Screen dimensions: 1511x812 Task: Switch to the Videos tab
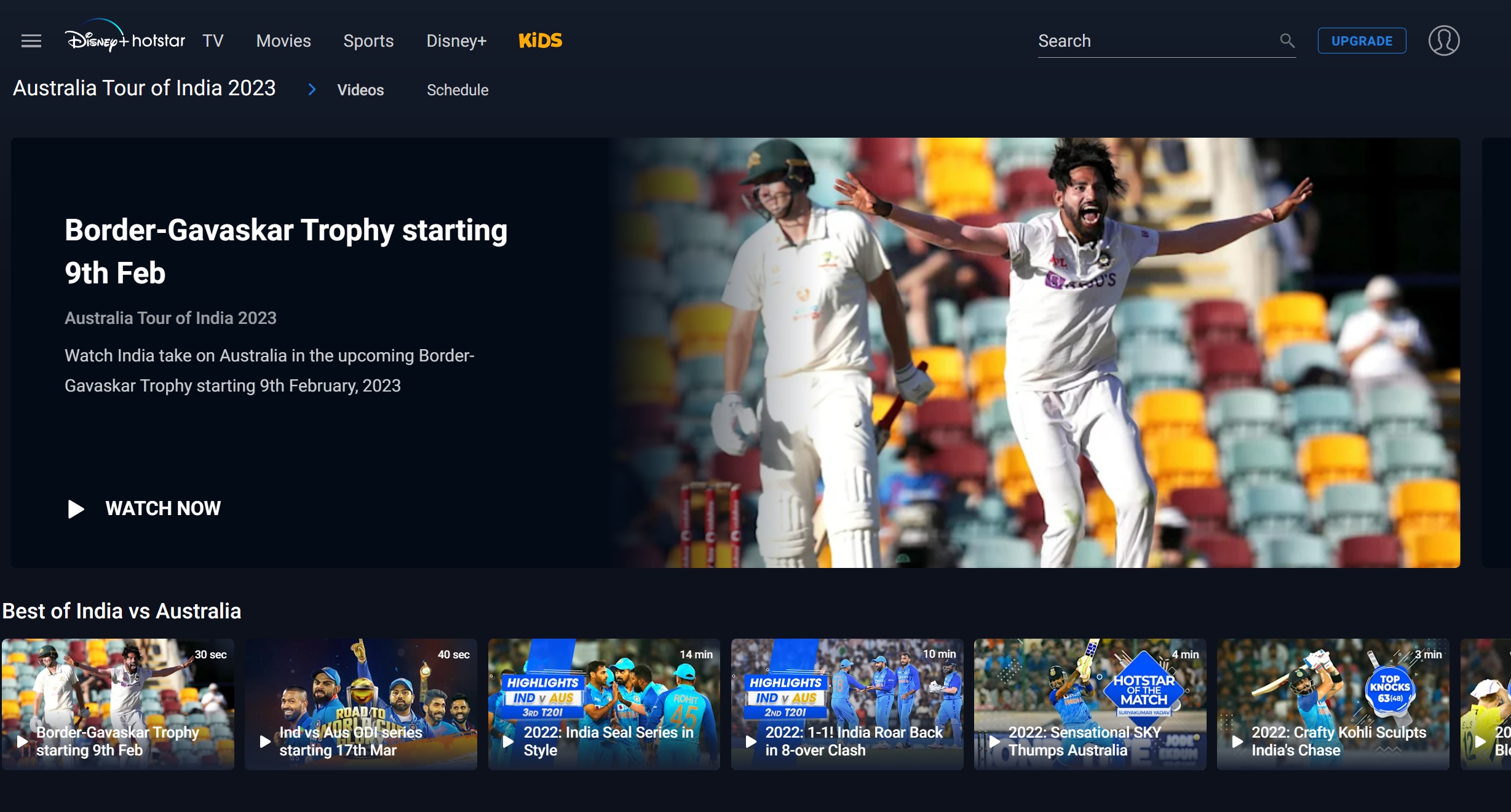[x=360, y=90]
